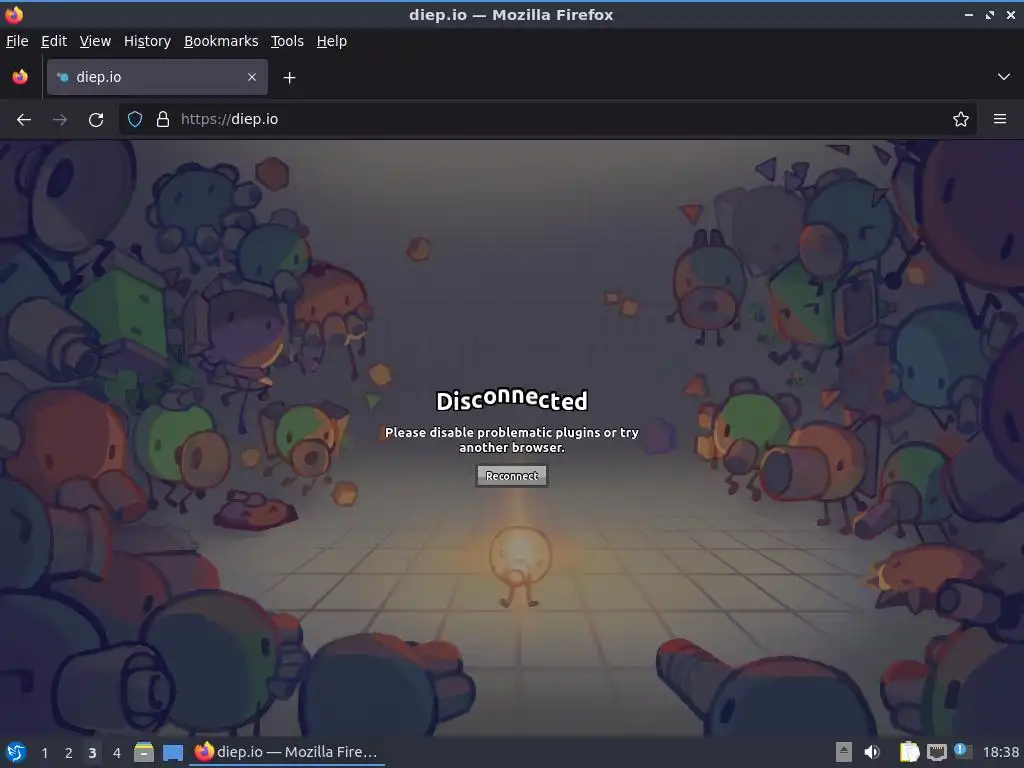Viewport: 1024px width, 768px height.
Task: Switch to workspace 4
Action: [116, 753]
